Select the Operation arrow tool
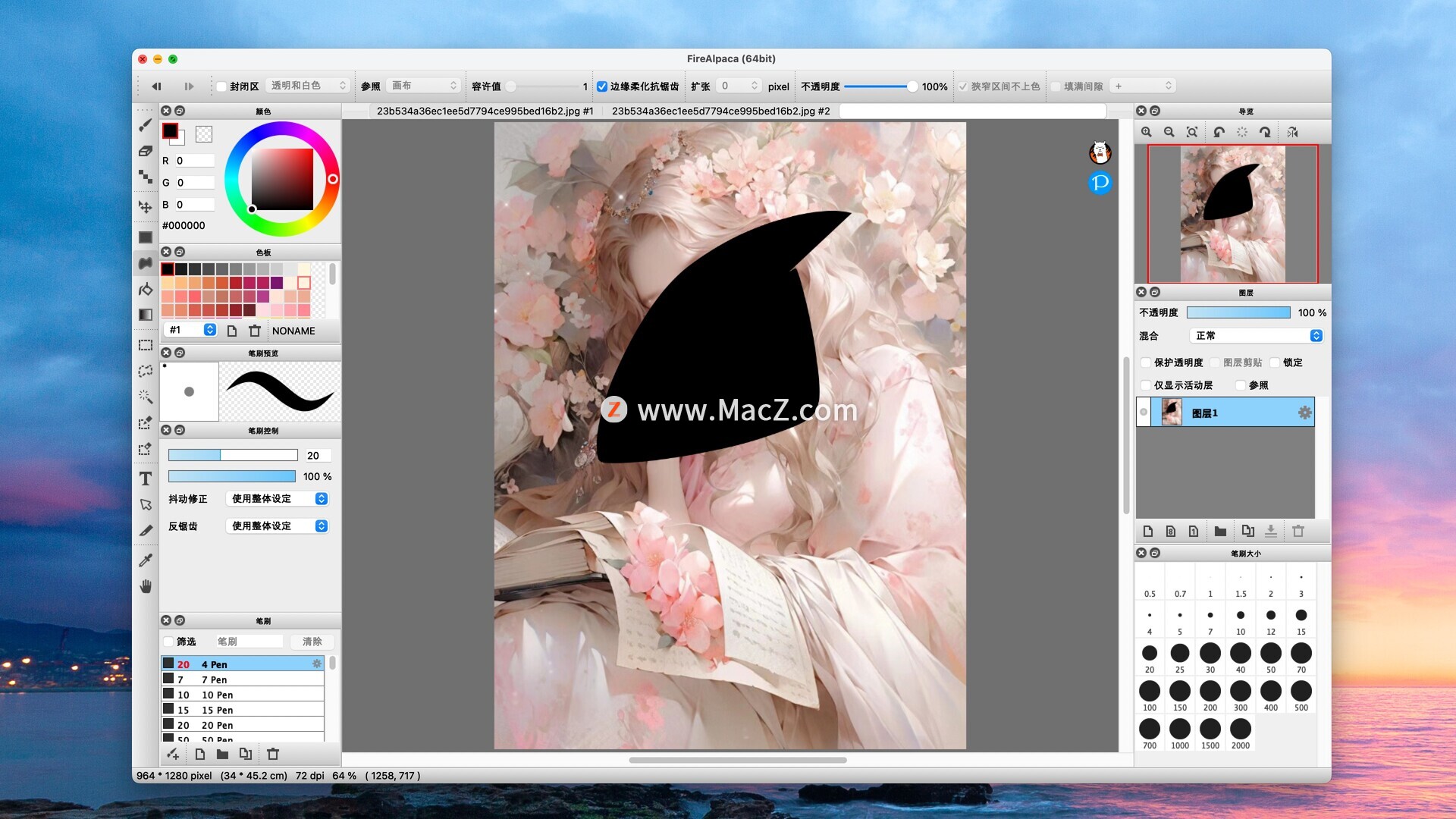 [146, 504]
